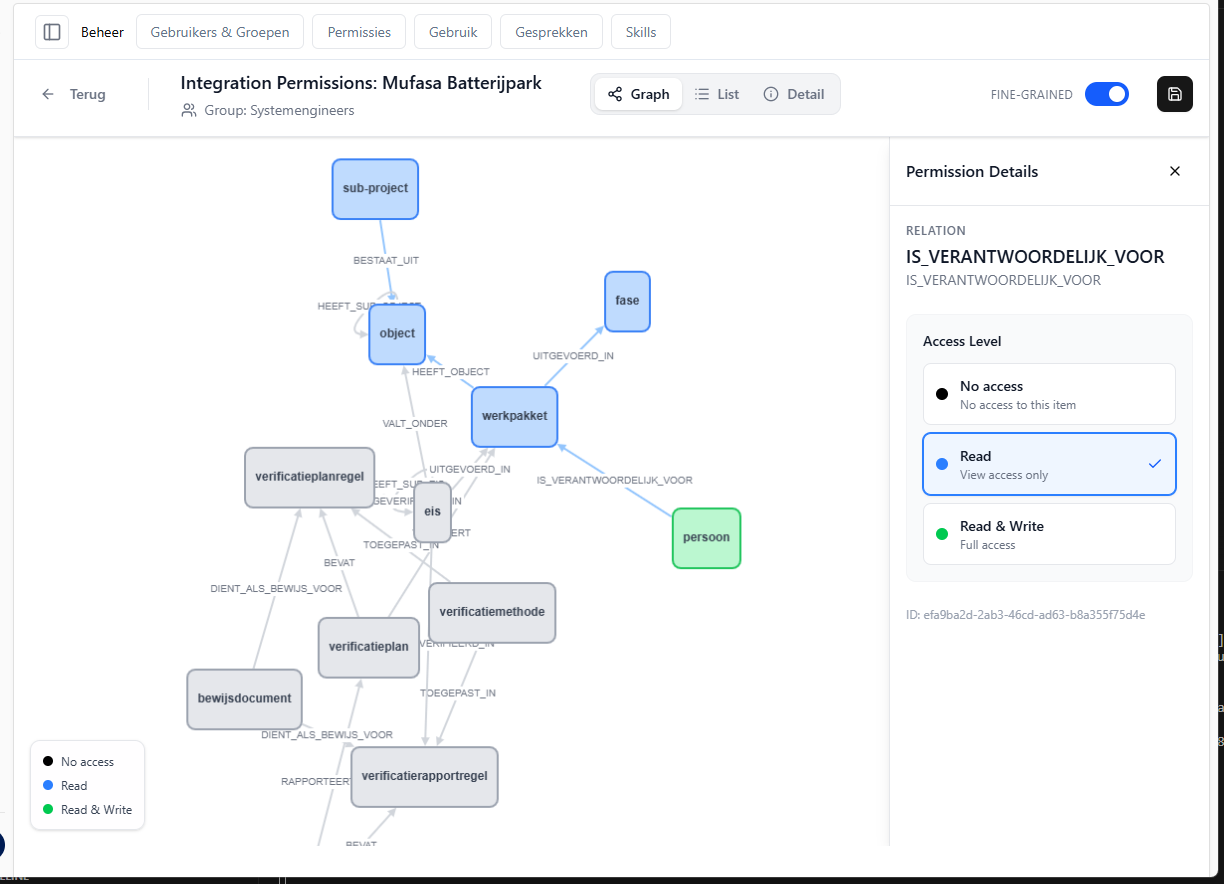Click the back arrow icon
Viewport: 1224px width, 884px height.
coord(48,94)
